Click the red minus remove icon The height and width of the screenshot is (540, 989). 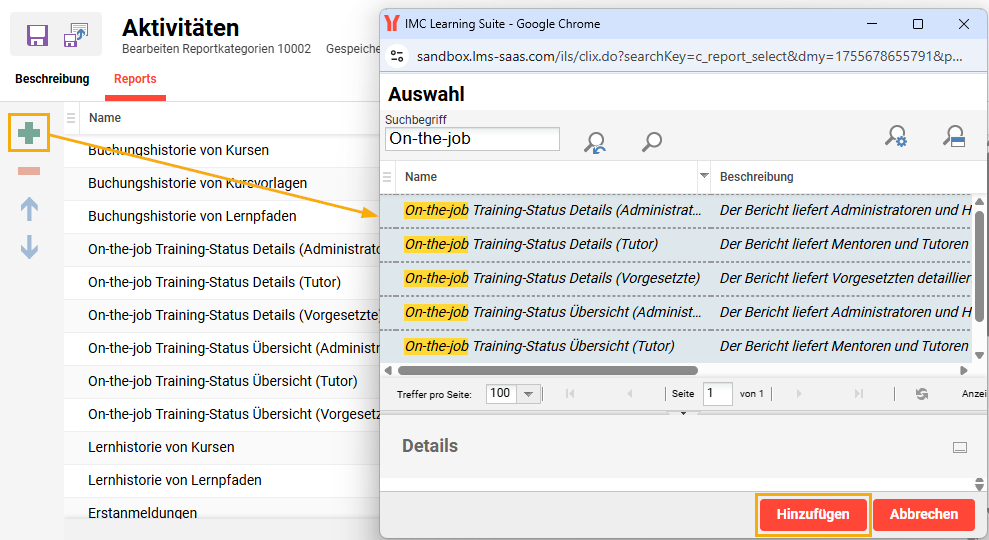point(29,171)
